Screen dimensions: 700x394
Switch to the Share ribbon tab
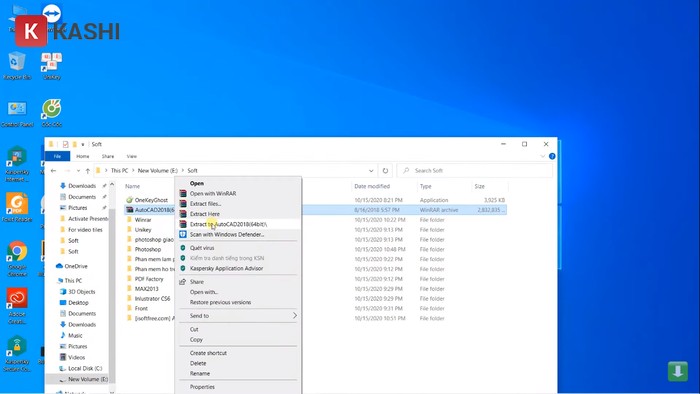pos(108,156)
